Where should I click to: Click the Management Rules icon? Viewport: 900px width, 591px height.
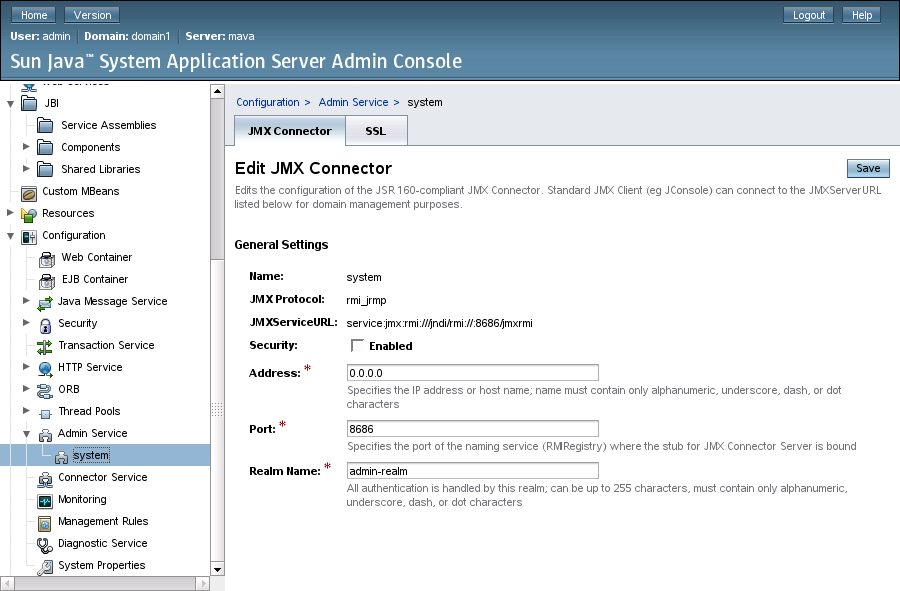(44, 522)
